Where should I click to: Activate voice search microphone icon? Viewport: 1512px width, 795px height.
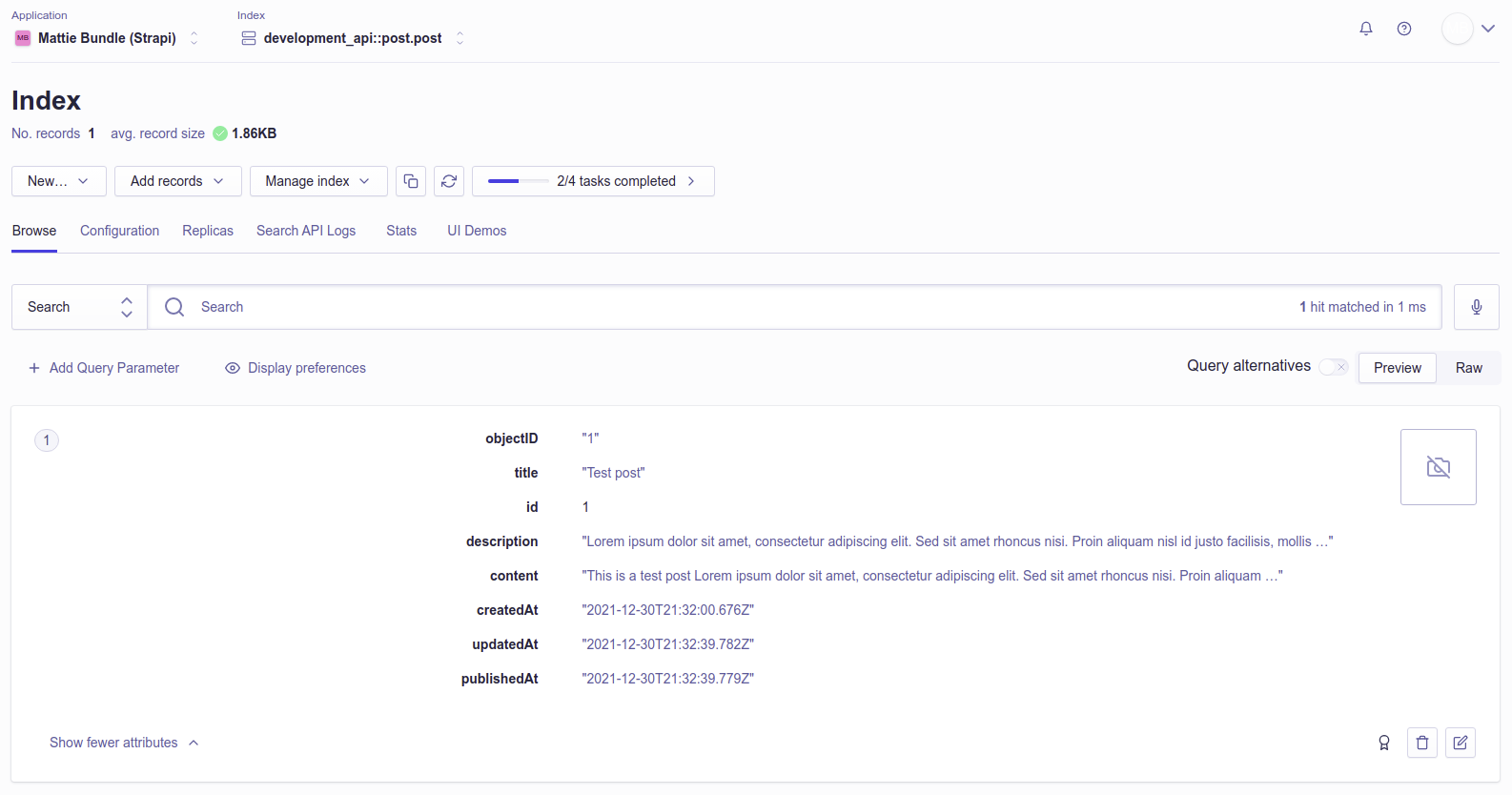click(x=1477, y=307)
